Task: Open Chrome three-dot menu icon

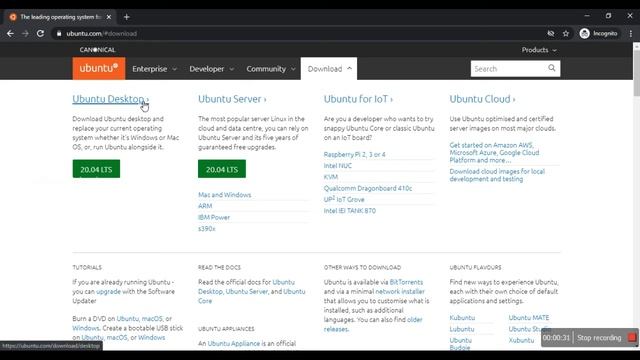Action: tap(631, 33)
